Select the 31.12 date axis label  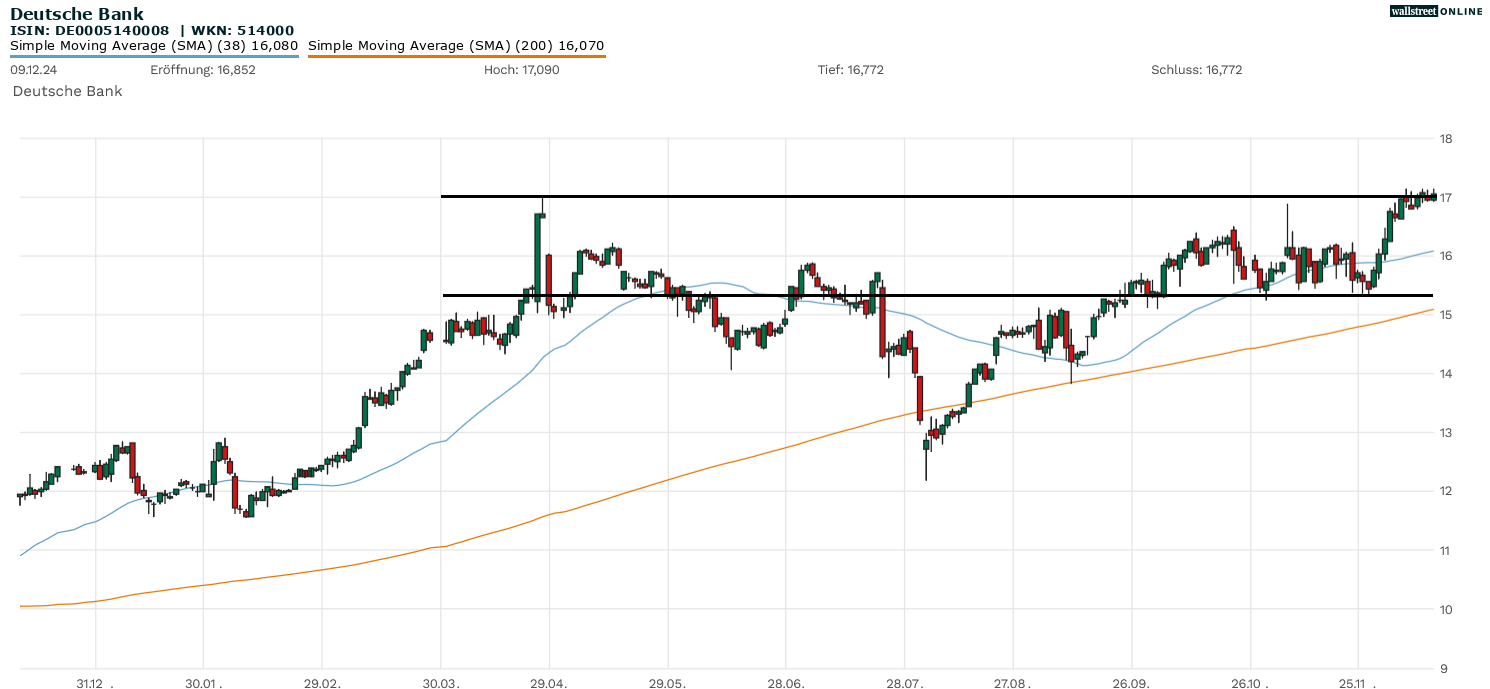[x=93, y=684]
